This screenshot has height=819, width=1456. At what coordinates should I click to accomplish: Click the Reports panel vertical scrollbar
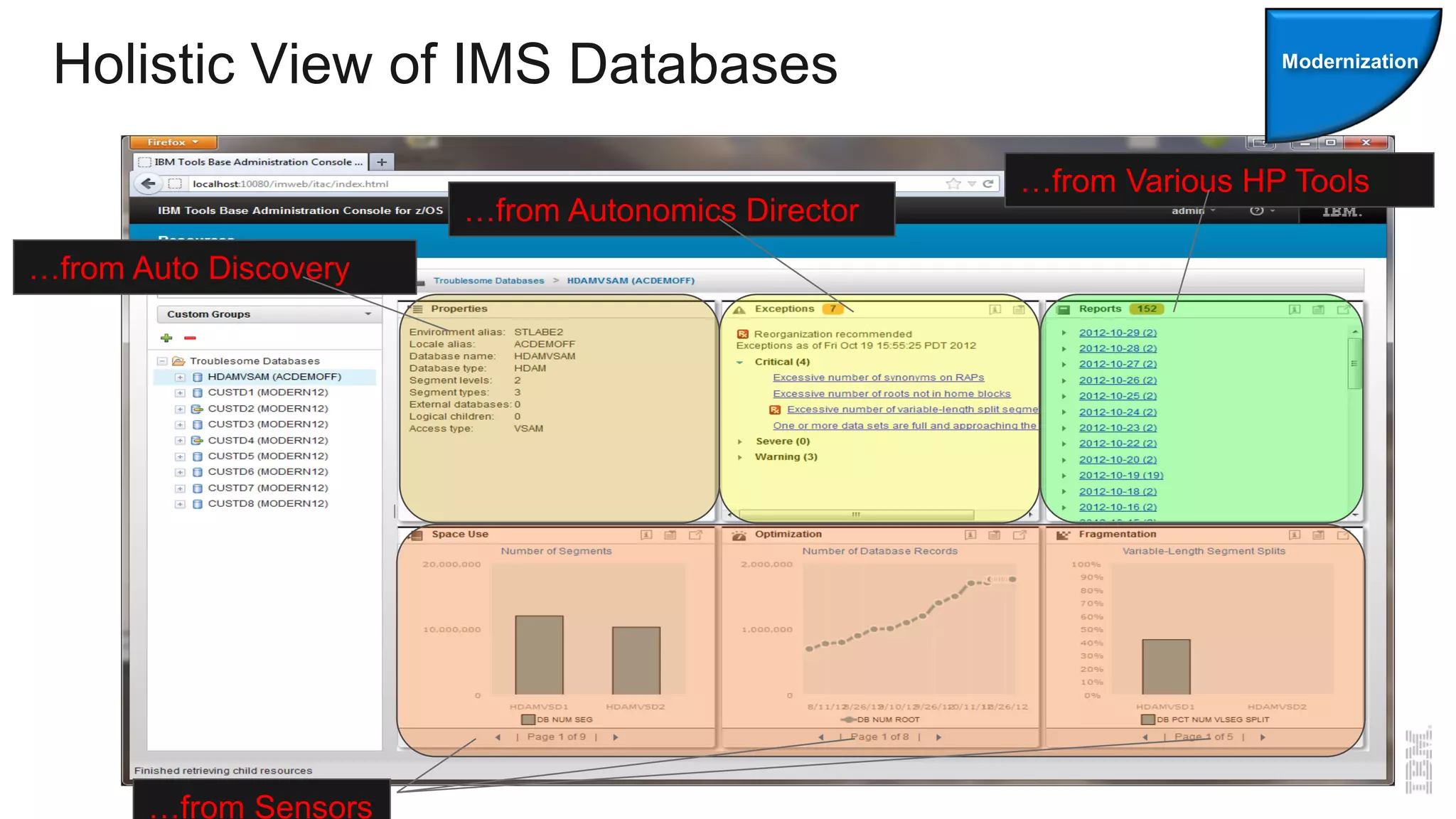[1354, 363]
